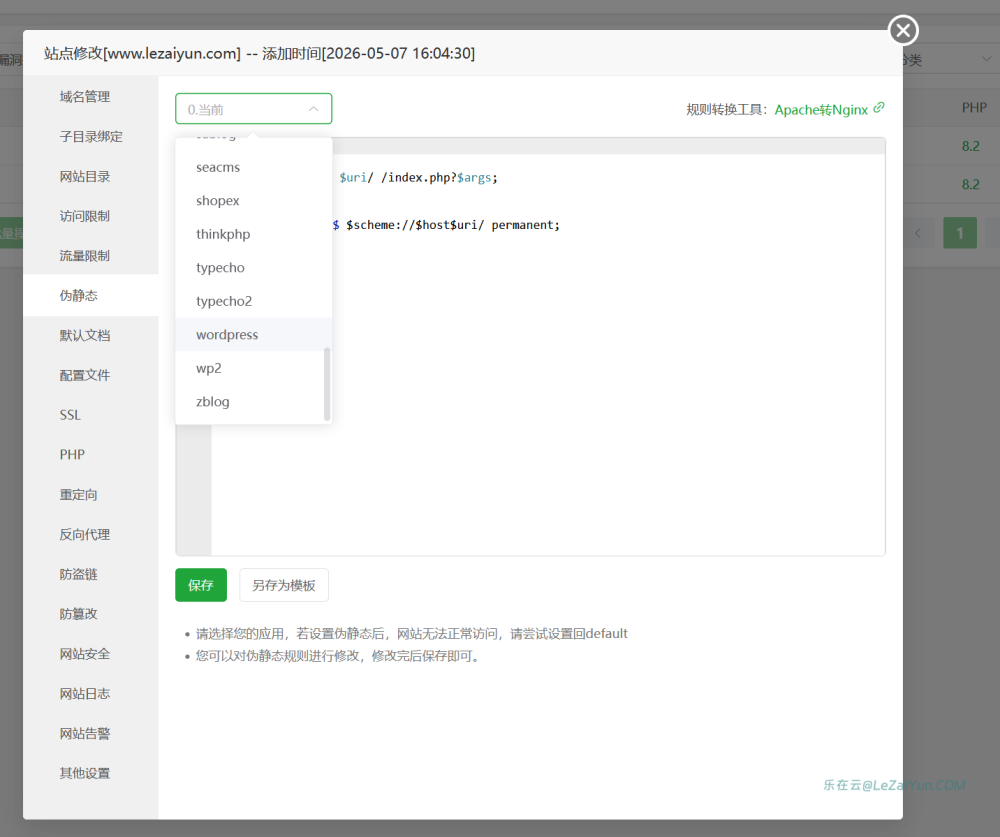The height and width of the screenshot is (837, 1000).
Task: Open the PHP tab in sidebar
Action: pos(91,455)
